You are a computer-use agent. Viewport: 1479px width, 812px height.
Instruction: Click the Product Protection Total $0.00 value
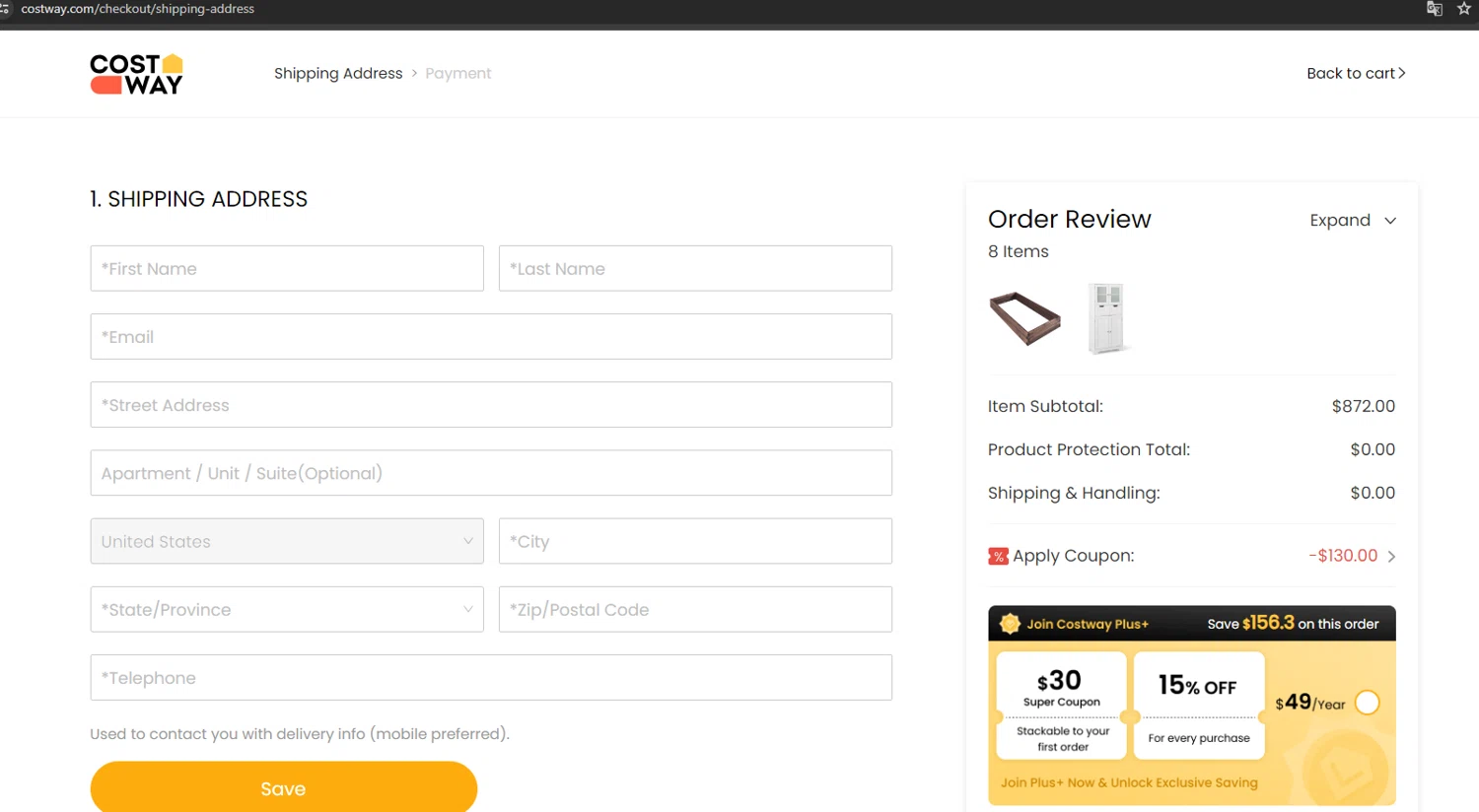1373,449
